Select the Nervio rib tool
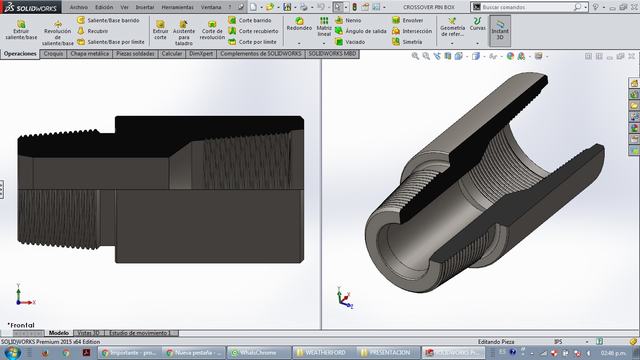 [348, 20]
